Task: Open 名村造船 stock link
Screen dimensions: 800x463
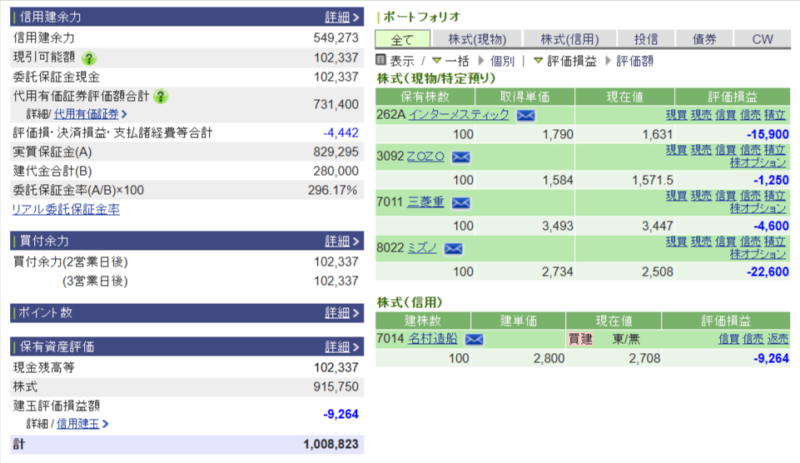Action: [433, 338]
